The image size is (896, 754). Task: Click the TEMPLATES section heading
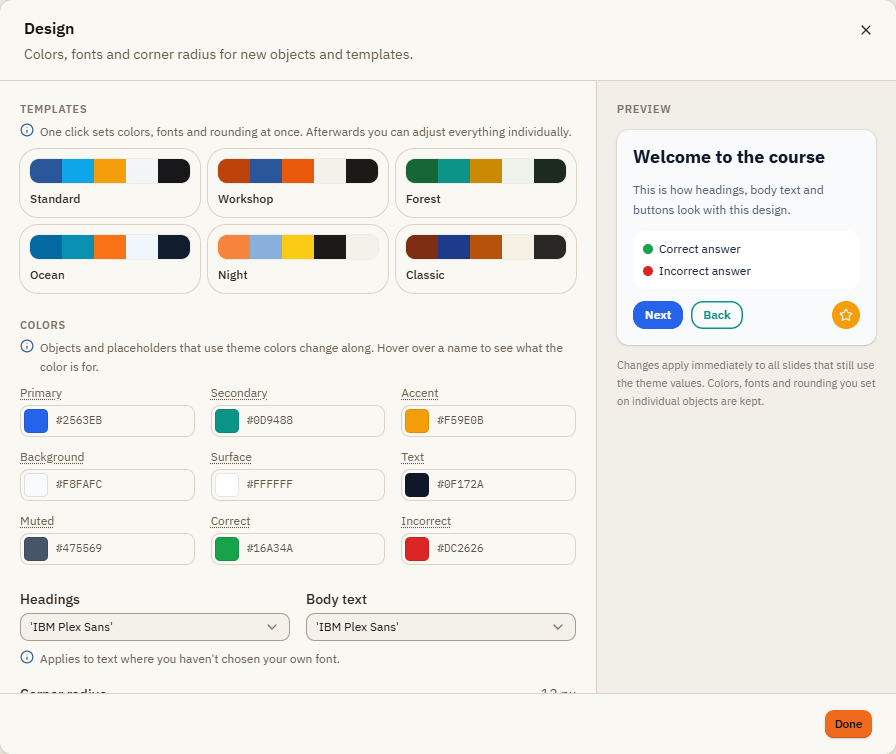pos(53,109)
